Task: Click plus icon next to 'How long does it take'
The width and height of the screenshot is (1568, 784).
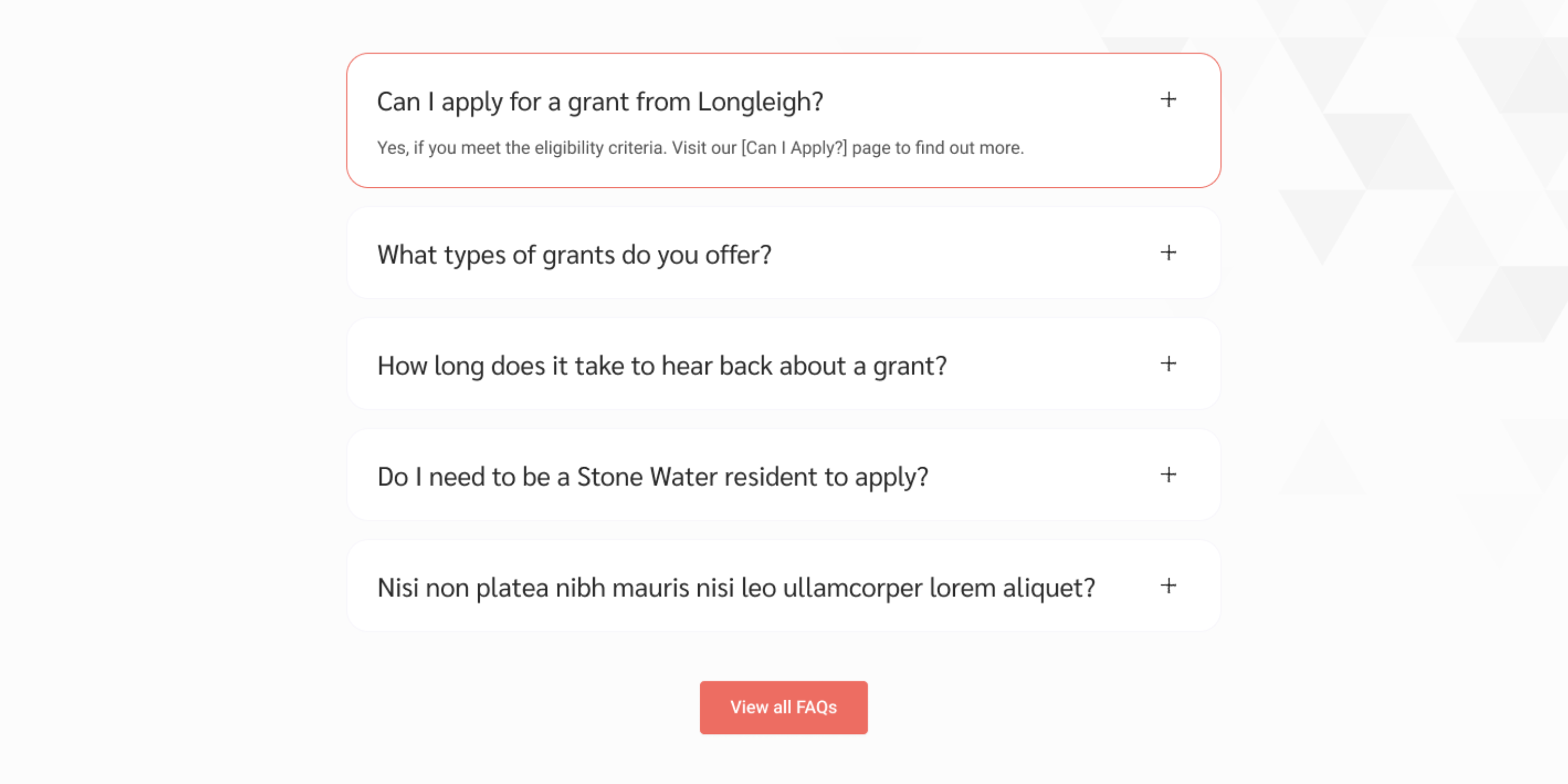Action: (x=1167, y=364)
